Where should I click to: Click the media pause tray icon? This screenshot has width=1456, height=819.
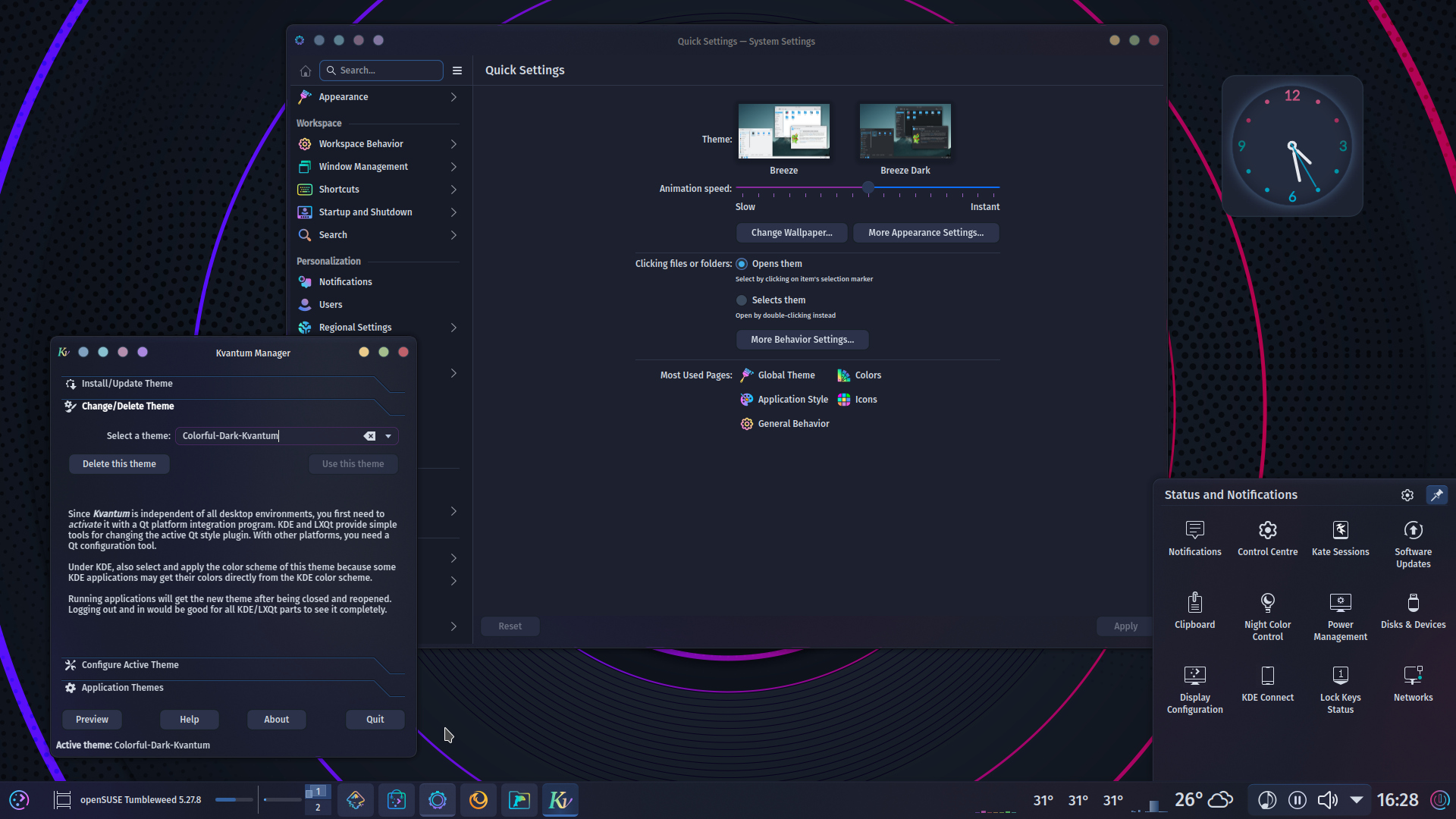click(x=1298, y=800)
